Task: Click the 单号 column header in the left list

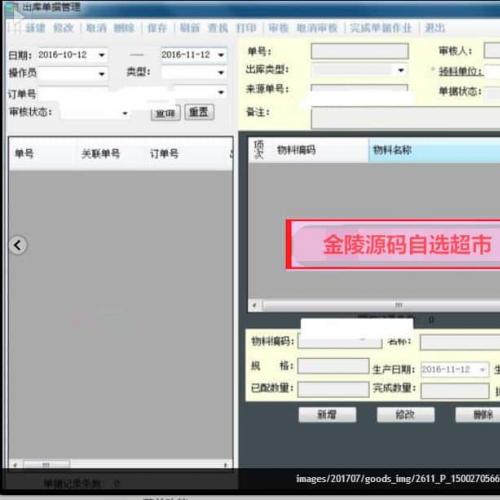Action: pos(24,154)
